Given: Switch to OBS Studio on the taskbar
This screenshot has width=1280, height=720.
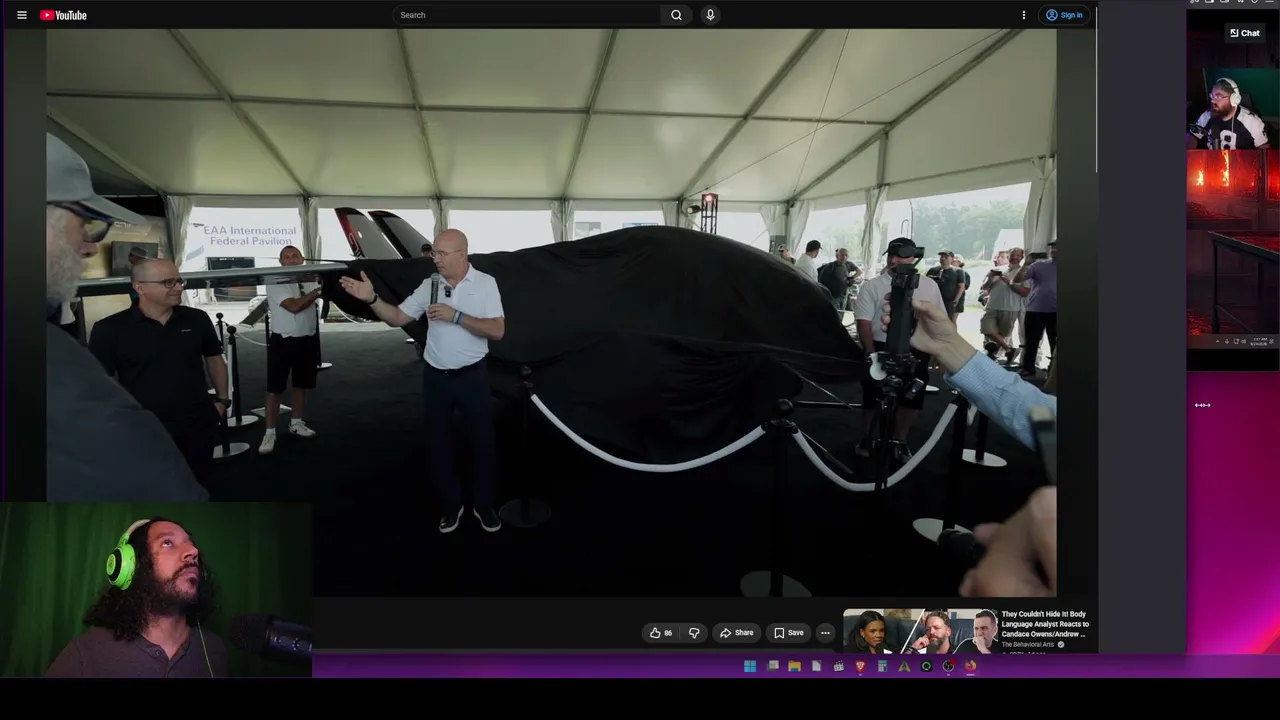Looking at the screenshot, I should [948, 666].
